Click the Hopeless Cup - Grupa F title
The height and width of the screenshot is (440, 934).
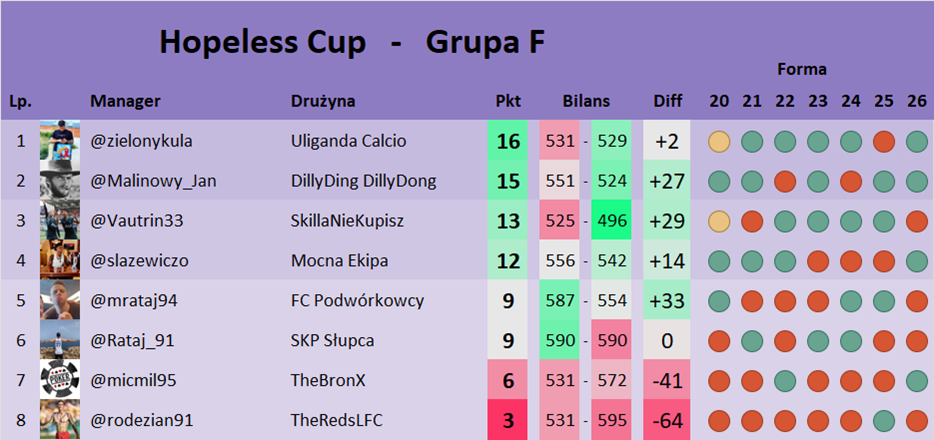coord(351,43)
